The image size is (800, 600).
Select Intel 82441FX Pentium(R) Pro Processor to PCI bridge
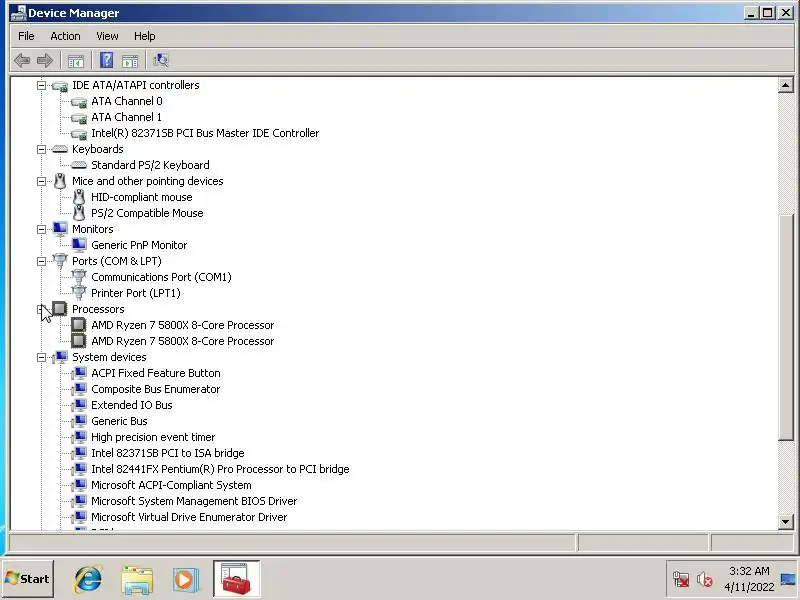click(220, 469)
